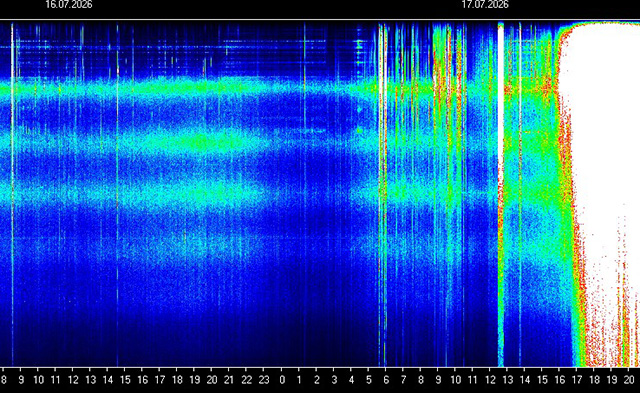Click the last hour 20 label at right edge

coord(629,380)
